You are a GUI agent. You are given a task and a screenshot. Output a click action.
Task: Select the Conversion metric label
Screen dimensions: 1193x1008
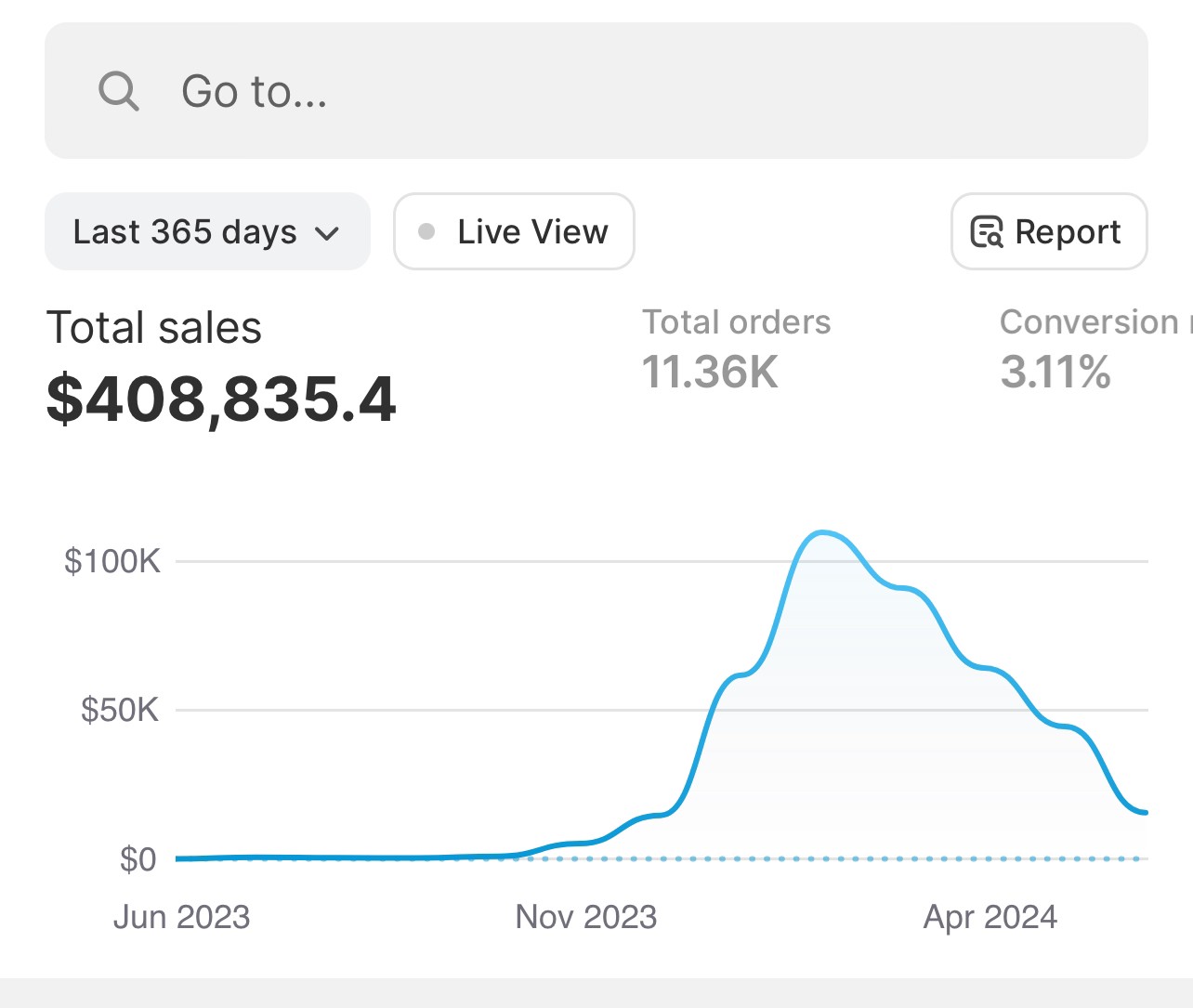(1095, 322)
